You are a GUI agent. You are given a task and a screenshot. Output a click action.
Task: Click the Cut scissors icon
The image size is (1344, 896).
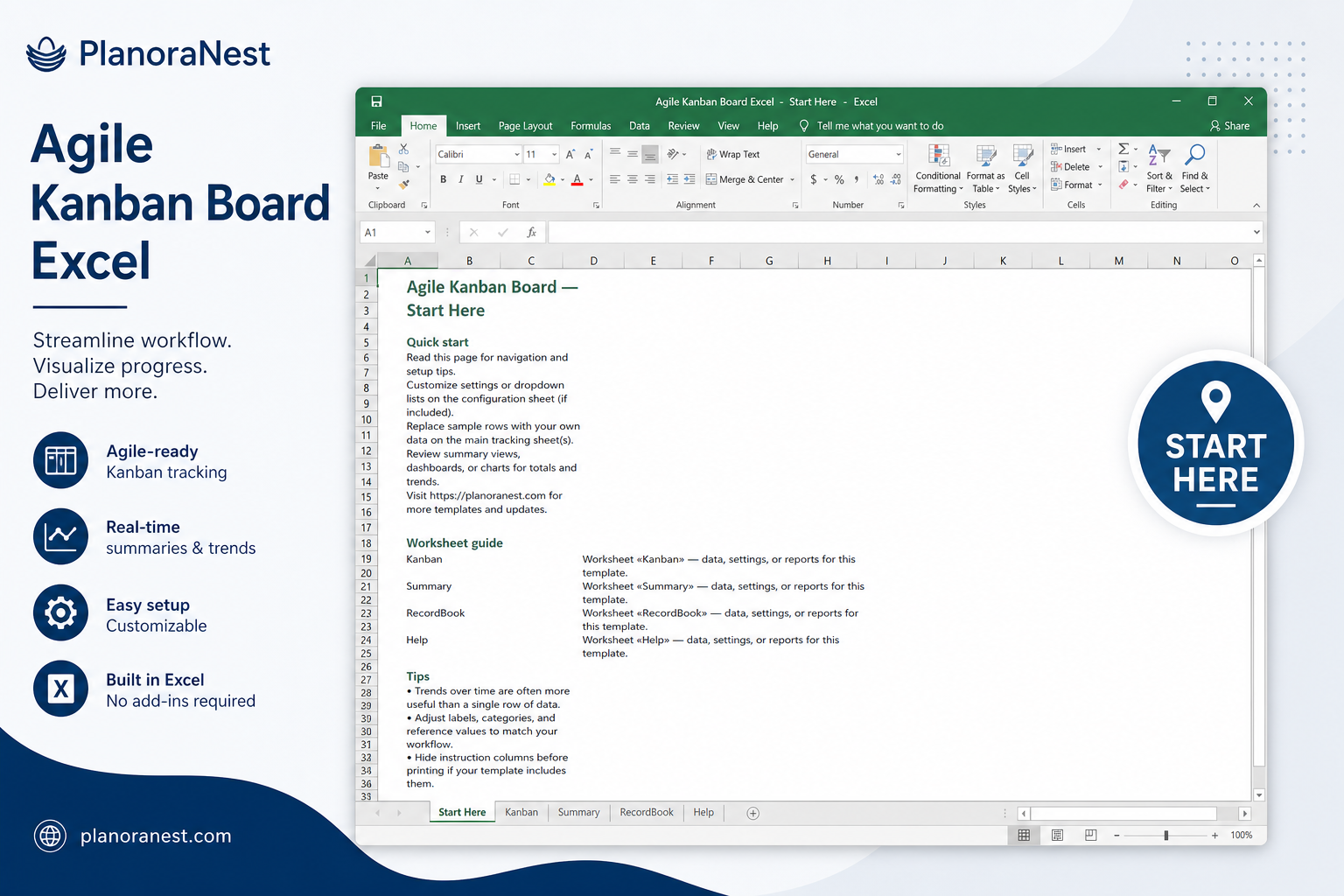click(x=403, y=149)
